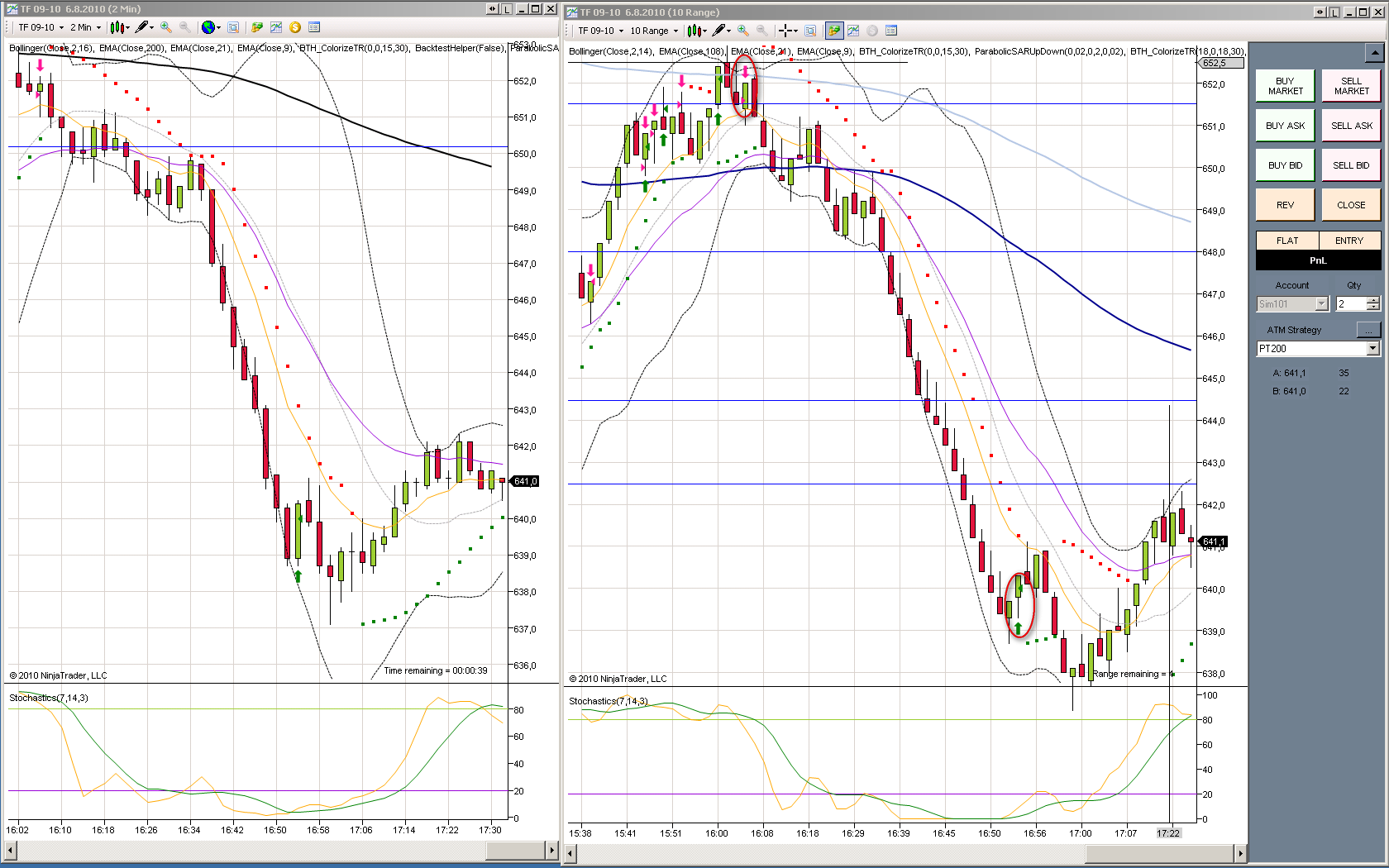
Task: Toggle chart trader icon in 2 Min window
Action: 257,27
